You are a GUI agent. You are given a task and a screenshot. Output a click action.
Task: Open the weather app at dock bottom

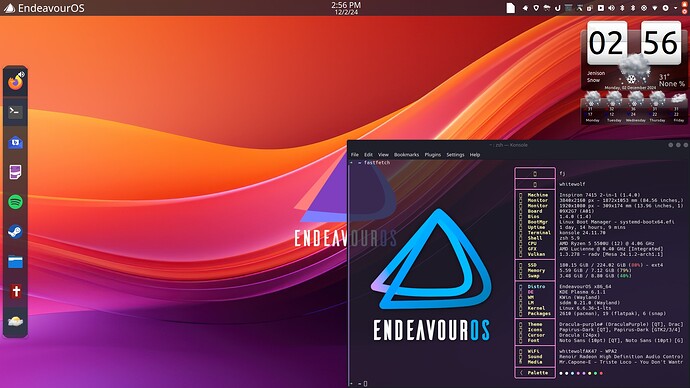click(x=15, y=321)
